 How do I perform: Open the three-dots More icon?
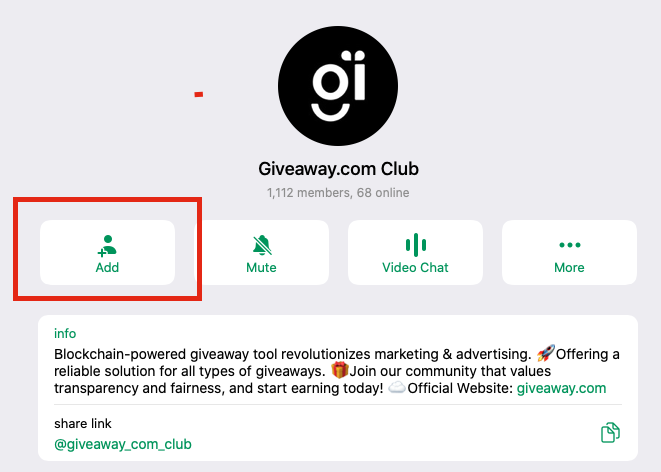tap(570, 245)
